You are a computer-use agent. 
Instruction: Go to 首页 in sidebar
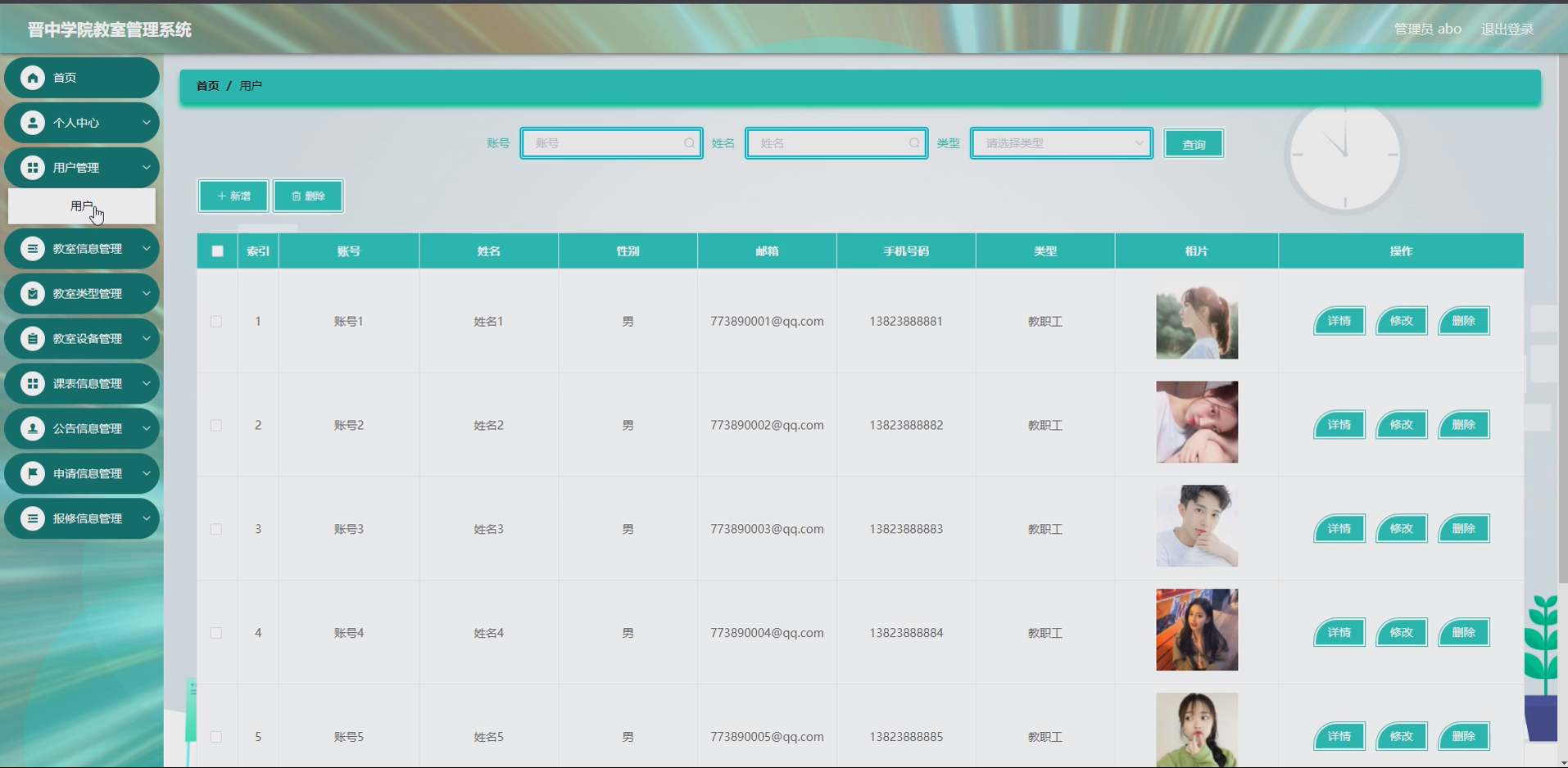click(x=82, y=78)
